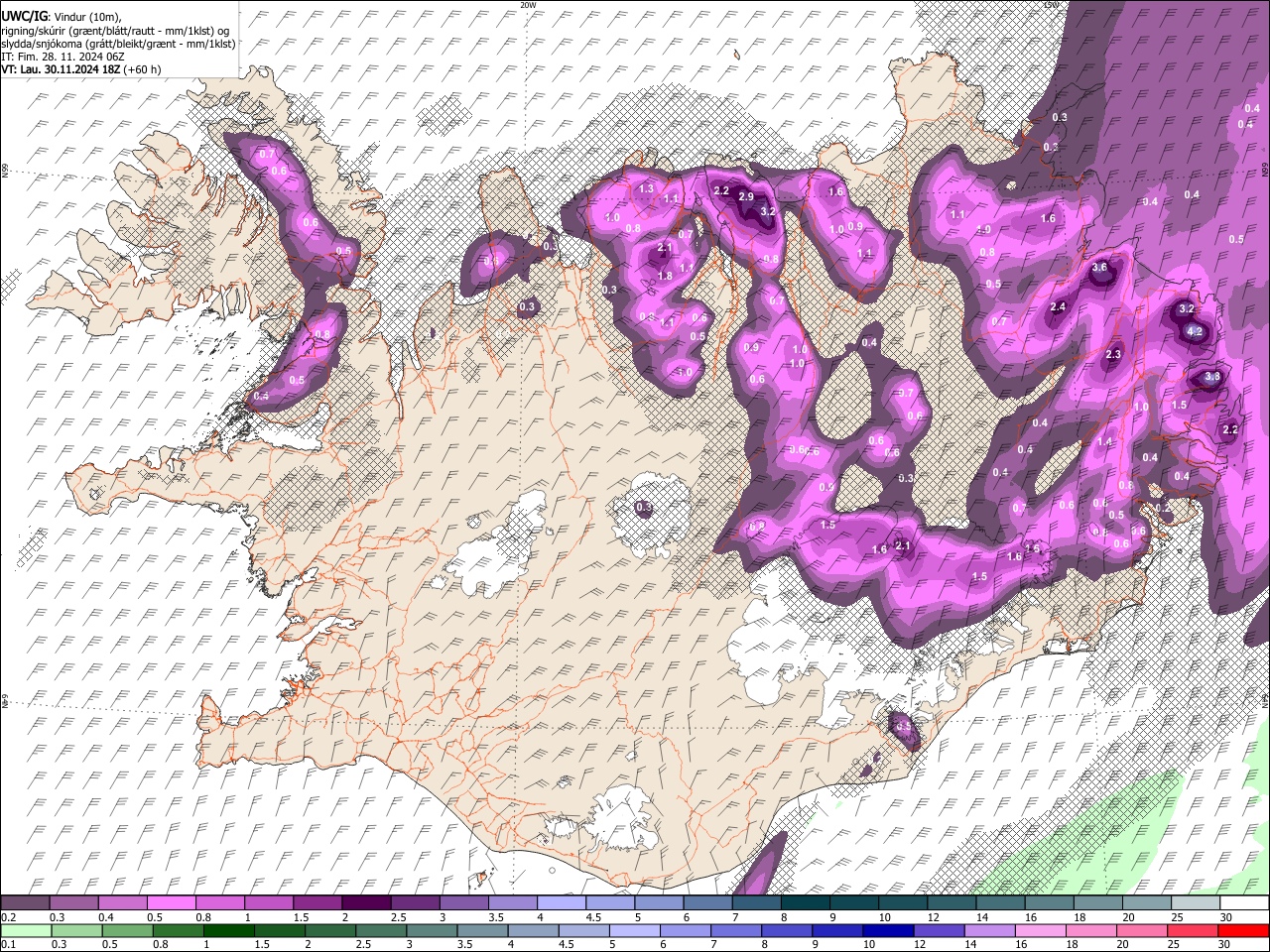Image resolution: width=1270 pixels, height=952 pixels.
Task: Select the bright pink 0.5 swatch in upper legend
Action: click(171, 903)
